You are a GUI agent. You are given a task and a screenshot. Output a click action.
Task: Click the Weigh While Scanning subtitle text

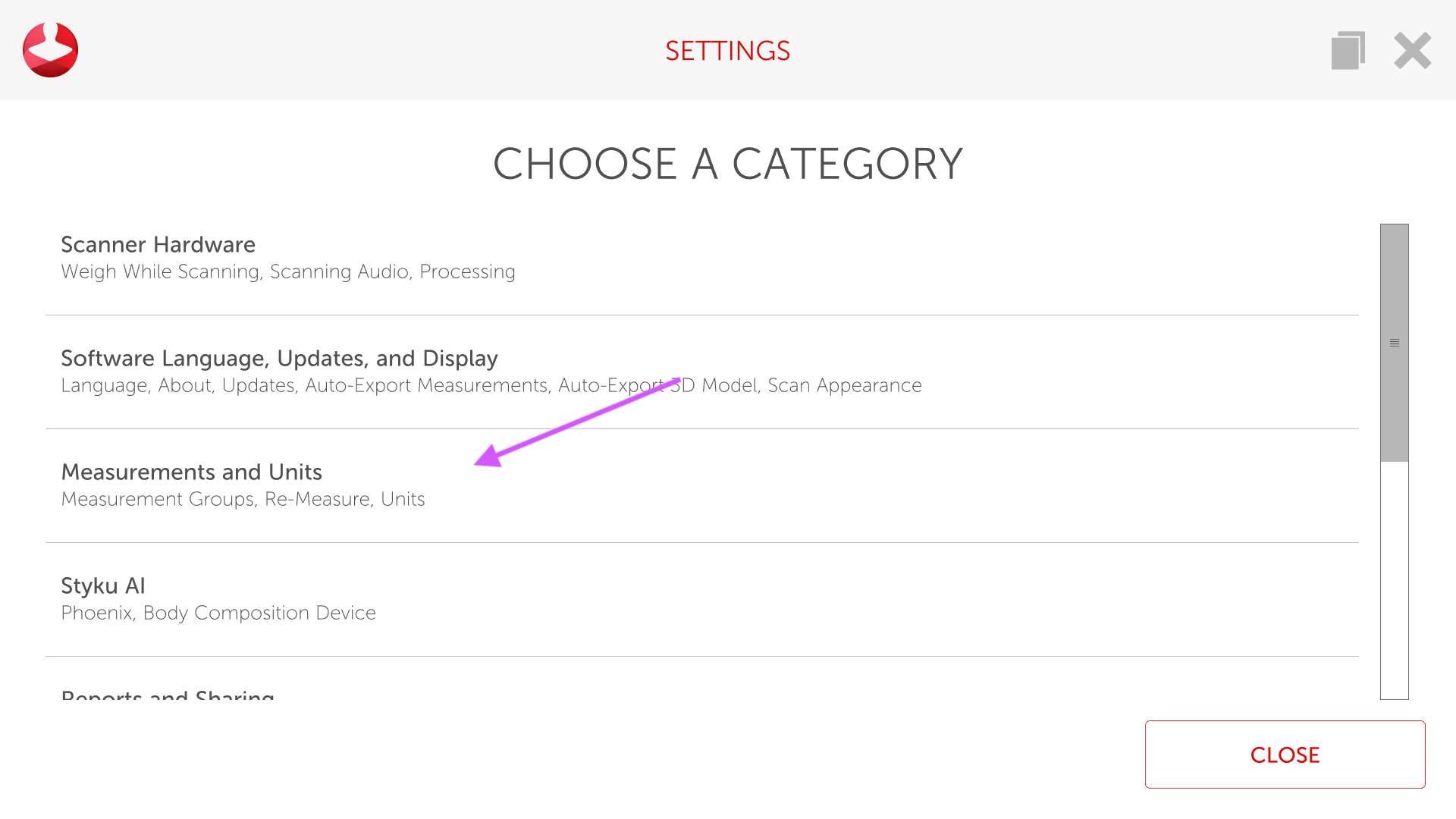pyautogui.click(x=288, y=271)
